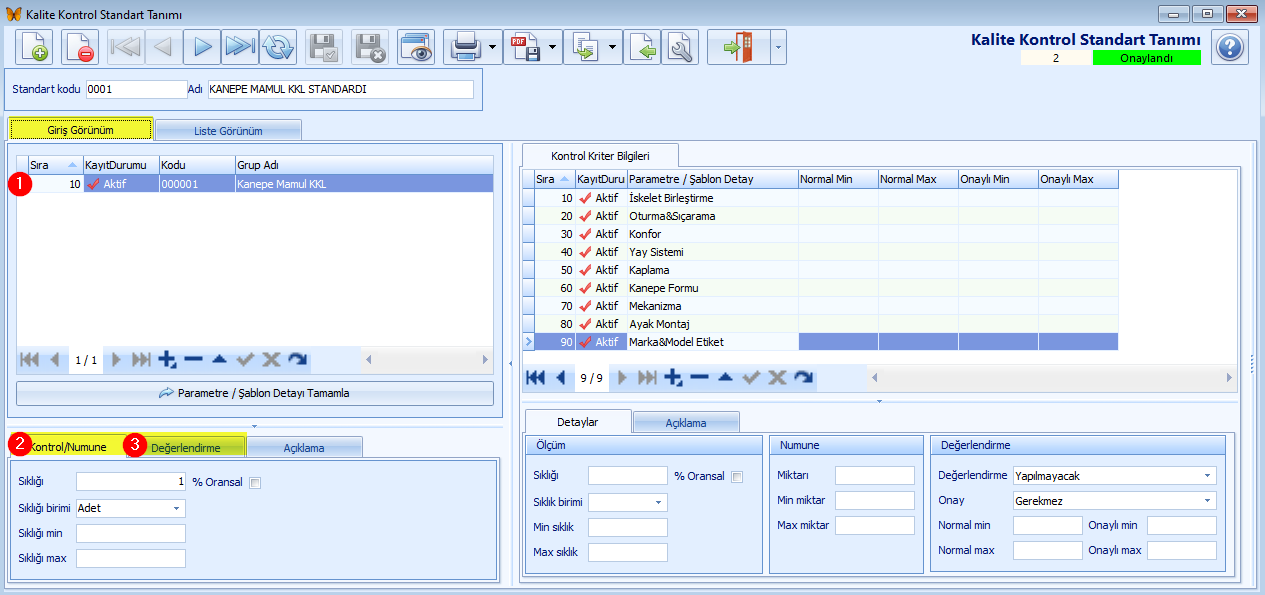Switch to Liste Görünüm tab

point(228,130)
